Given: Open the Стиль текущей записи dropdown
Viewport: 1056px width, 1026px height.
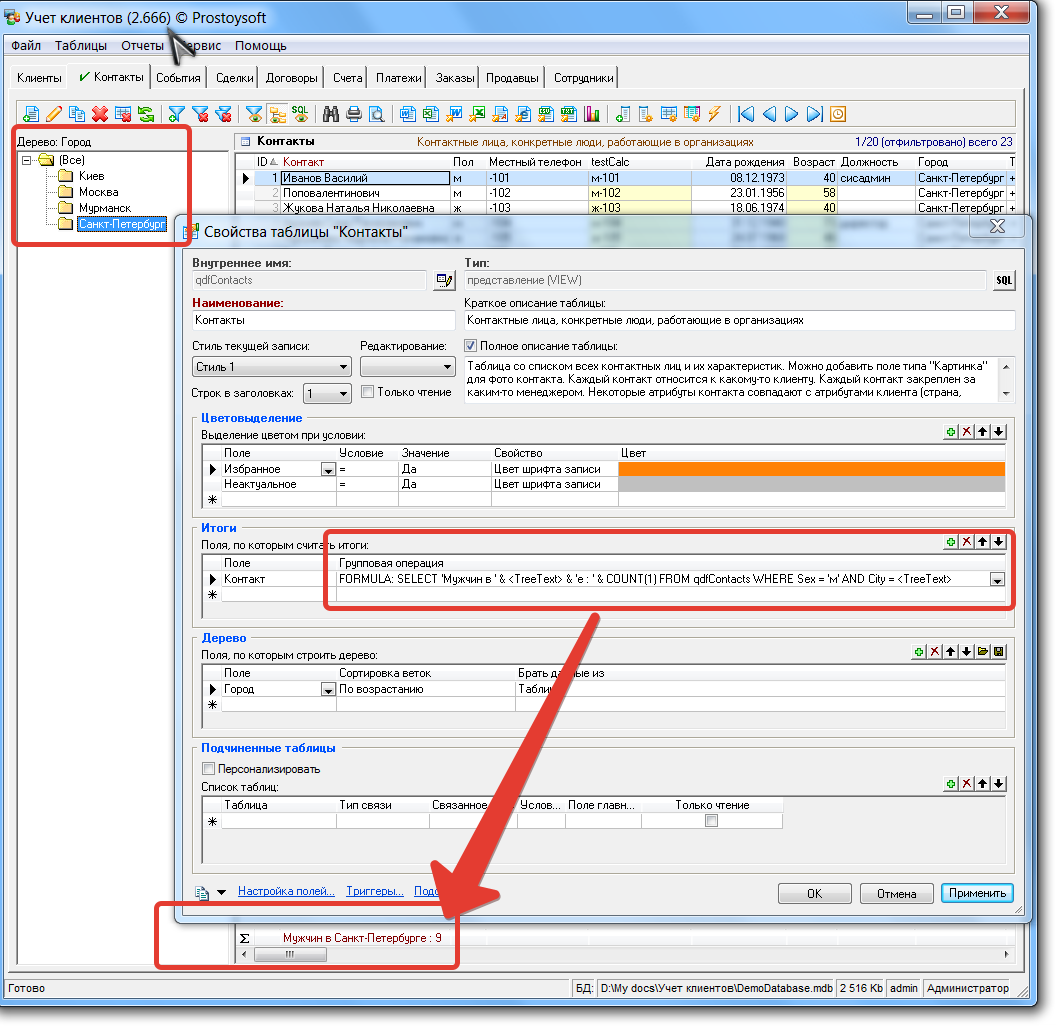Looking at the screenshot, I should [x=343, y=367].
